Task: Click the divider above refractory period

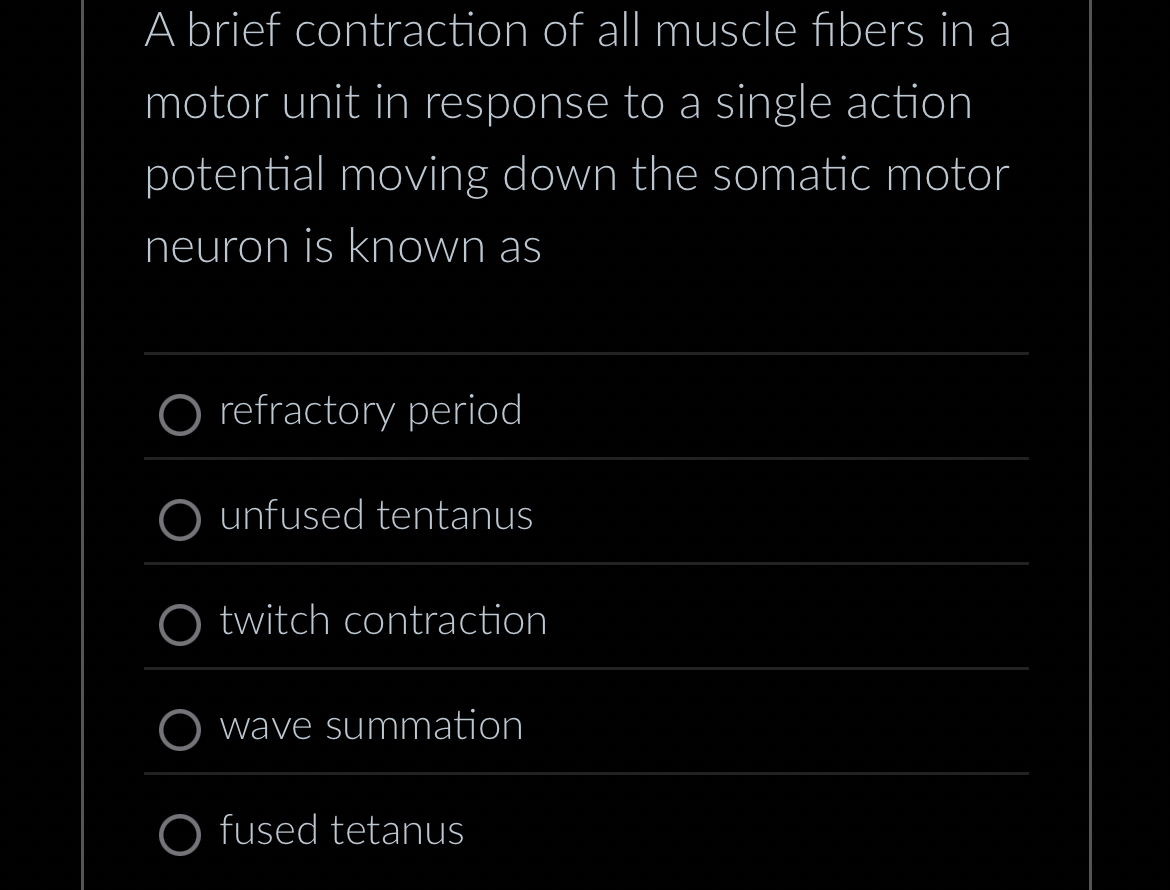Action: (585, 352)
